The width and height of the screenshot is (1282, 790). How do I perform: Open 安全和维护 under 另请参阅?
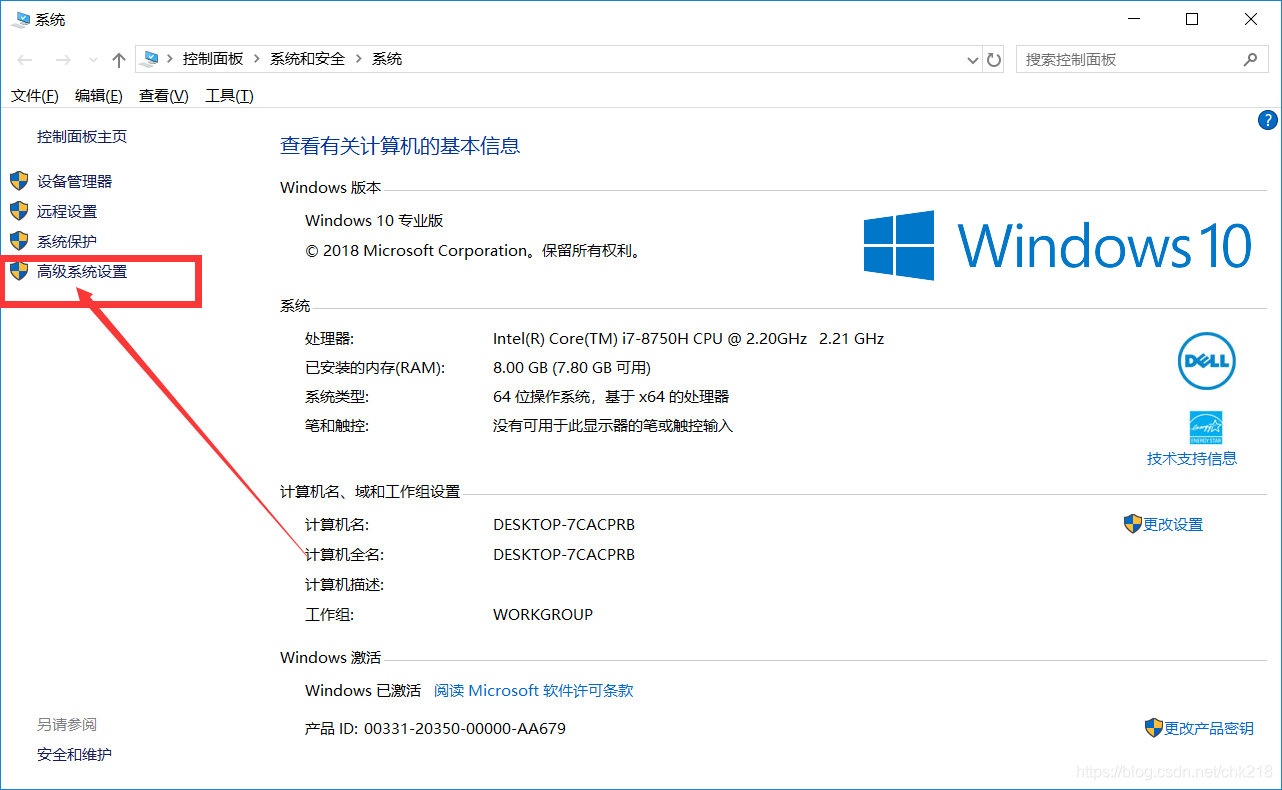tap(74, 754)
